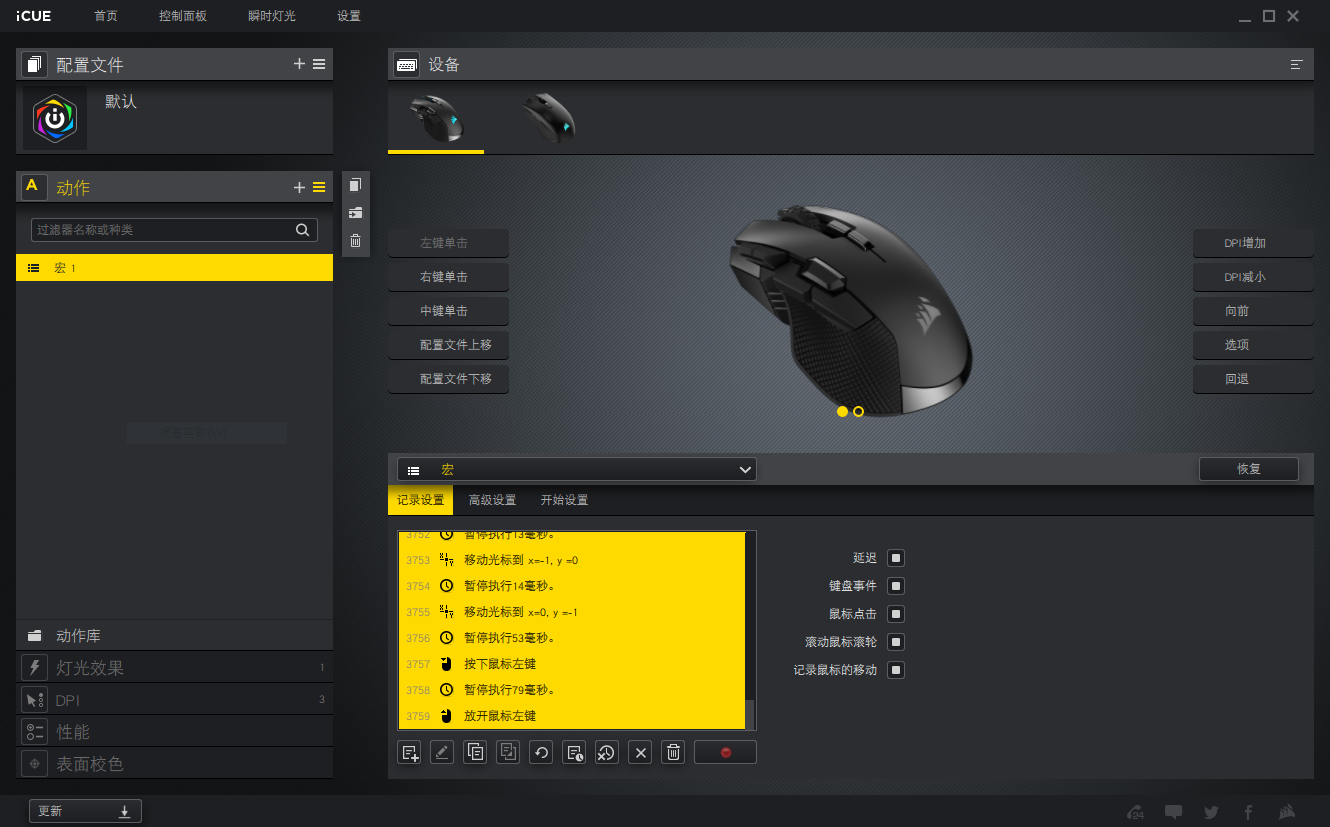Click the move-to-library icon beside 动作 panel
Screen dimensions: 1330x827
click(x=355, y=213)
